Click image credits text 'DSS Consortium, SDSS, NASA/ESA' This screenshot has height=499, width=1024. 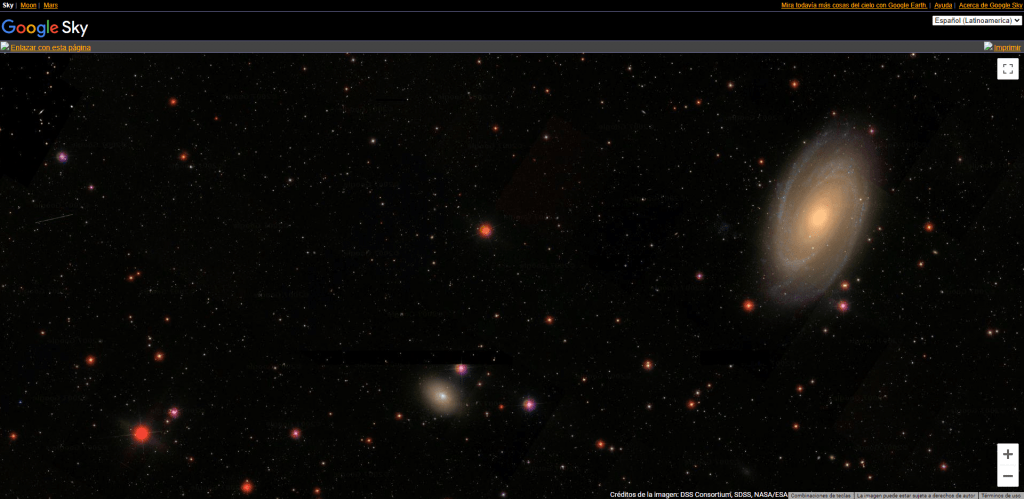click(x=733, y=495)
